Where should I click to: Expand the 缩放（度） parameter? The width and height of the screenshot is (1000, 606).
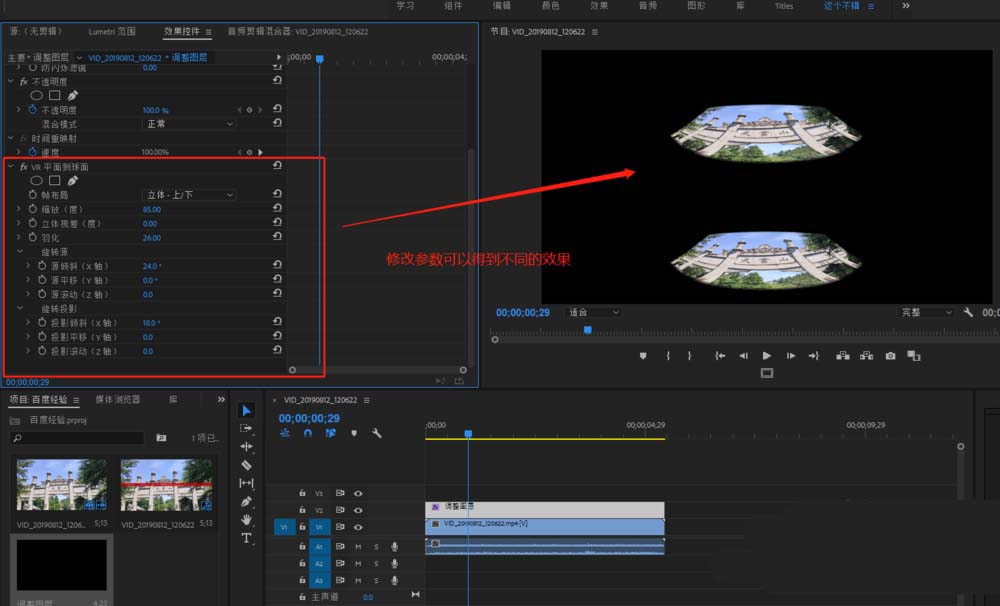tap(18, 210)
